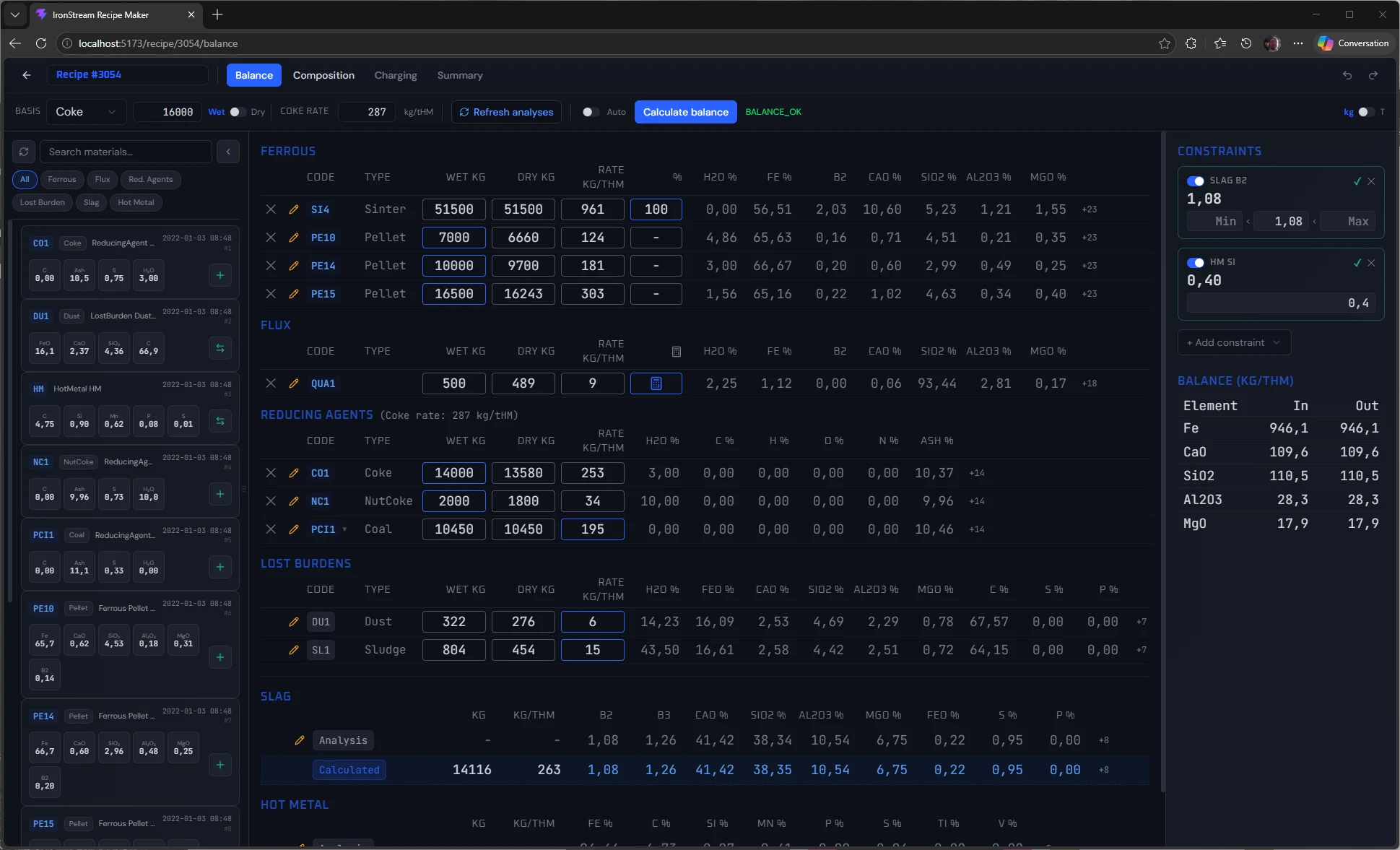Viewport: 1400px width, 850px height.
Task: Add the CO1 Coke material to the recipe
Action: pyautogui.click(x=220, y=275)
